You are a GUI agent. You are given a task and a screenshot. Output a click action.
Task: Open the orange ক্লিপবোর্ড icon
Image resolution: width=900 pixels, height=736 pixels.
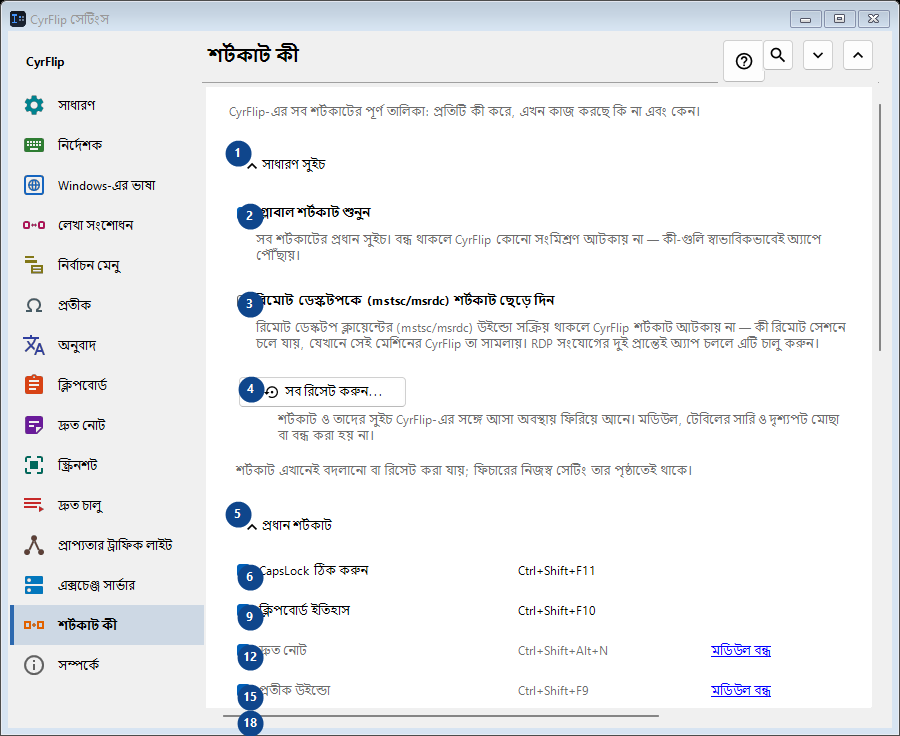coord(34,384)
